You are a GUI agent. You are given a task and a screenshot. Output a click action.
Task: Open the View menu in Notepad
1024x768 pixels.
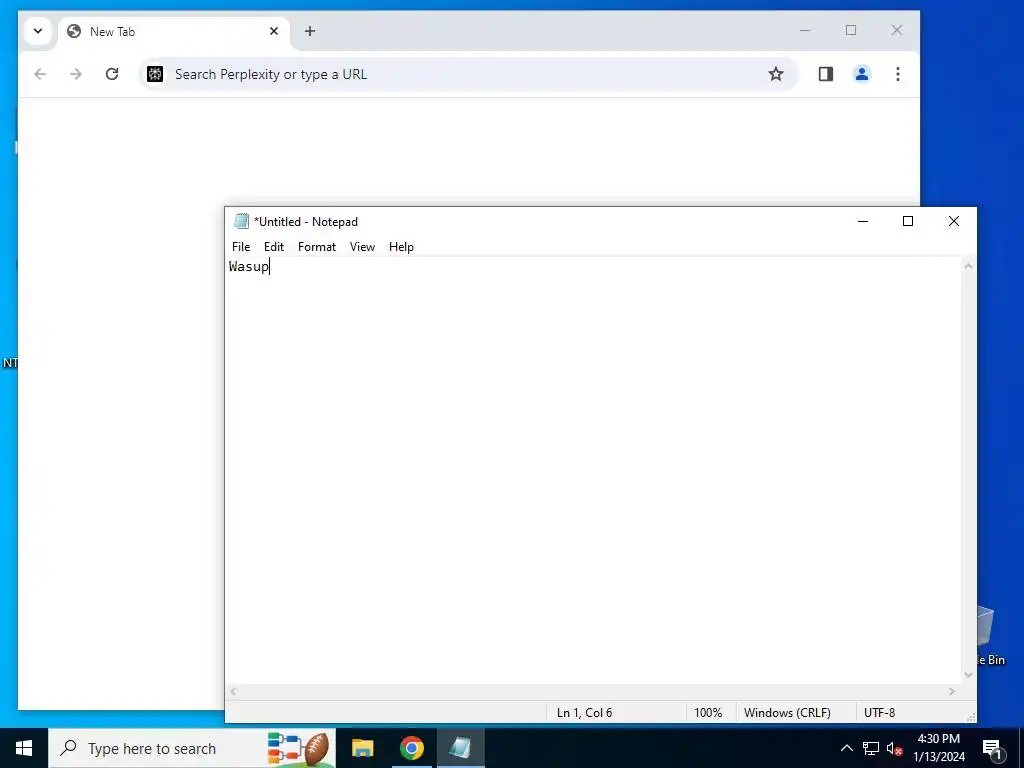click(x=362, y=247)
